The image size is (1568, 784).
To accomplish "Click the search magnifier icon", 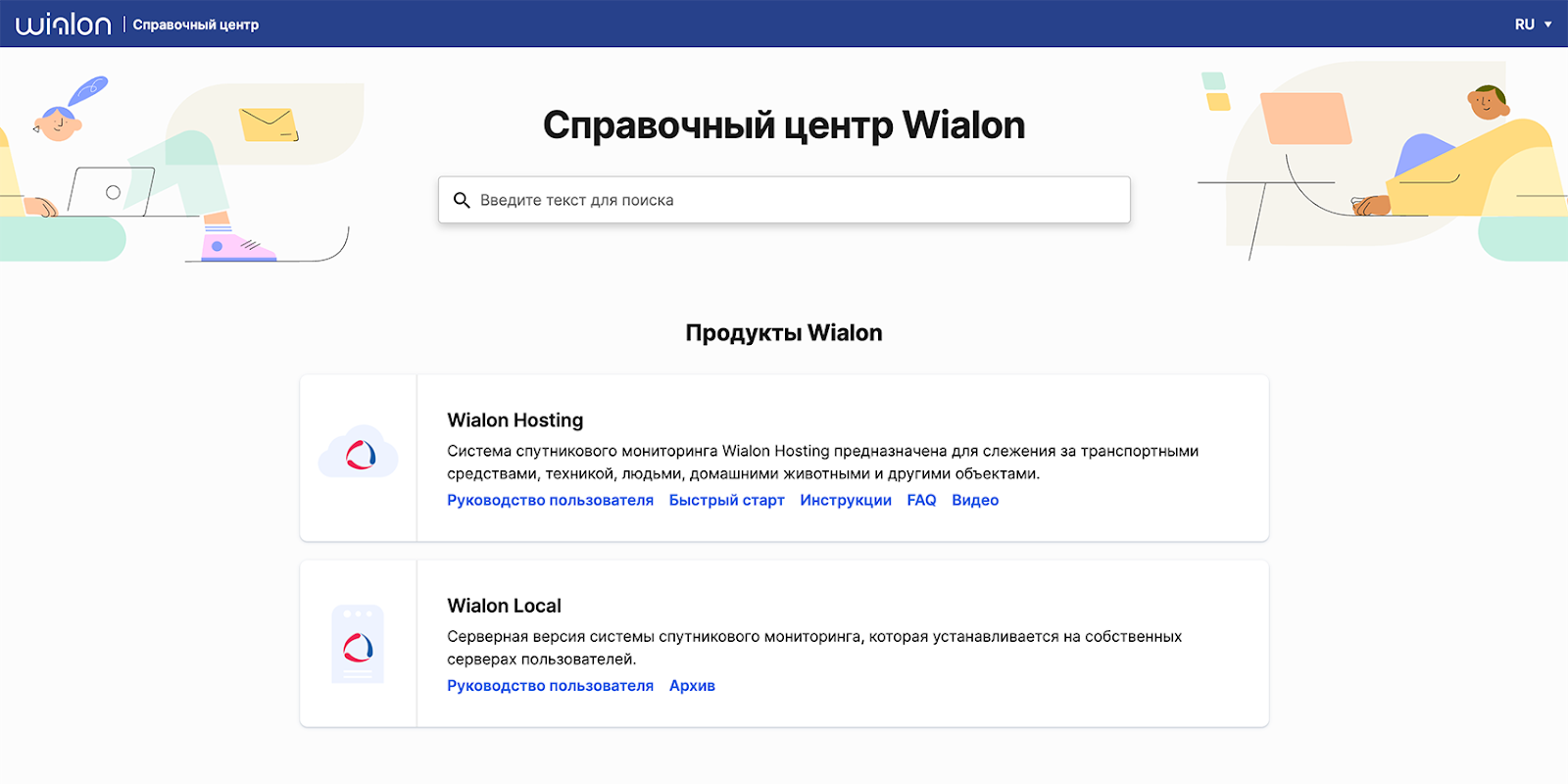I will pos(462,200).
